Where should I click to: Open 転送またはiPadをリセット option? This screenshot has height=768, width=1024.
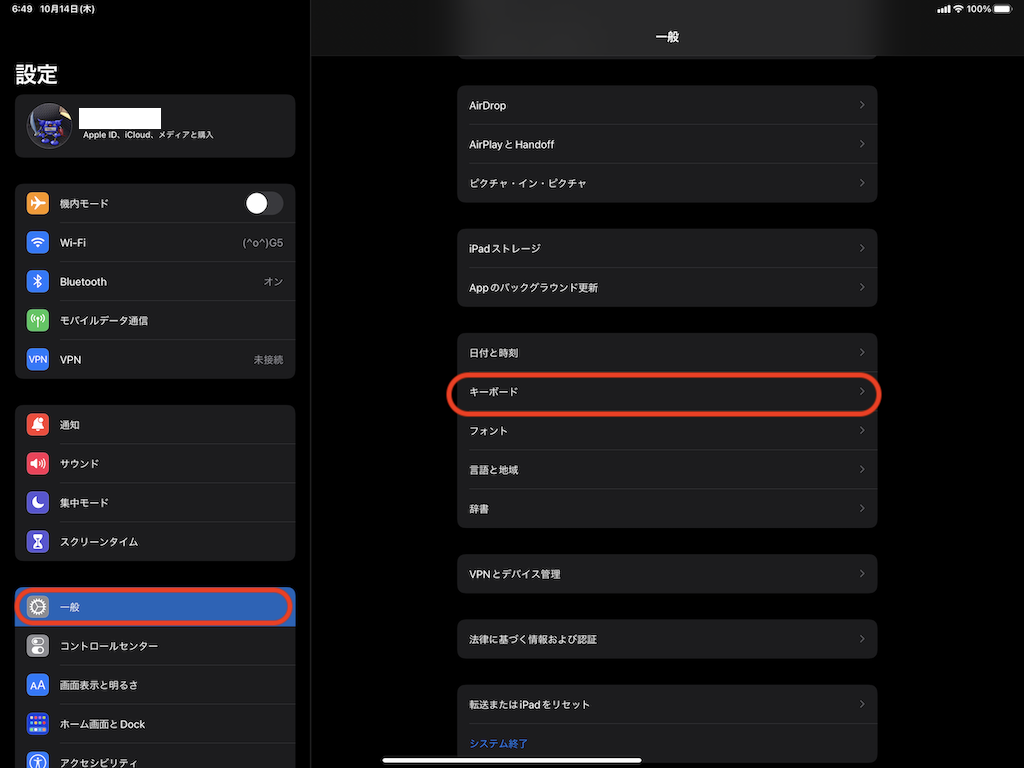(530, 704)
